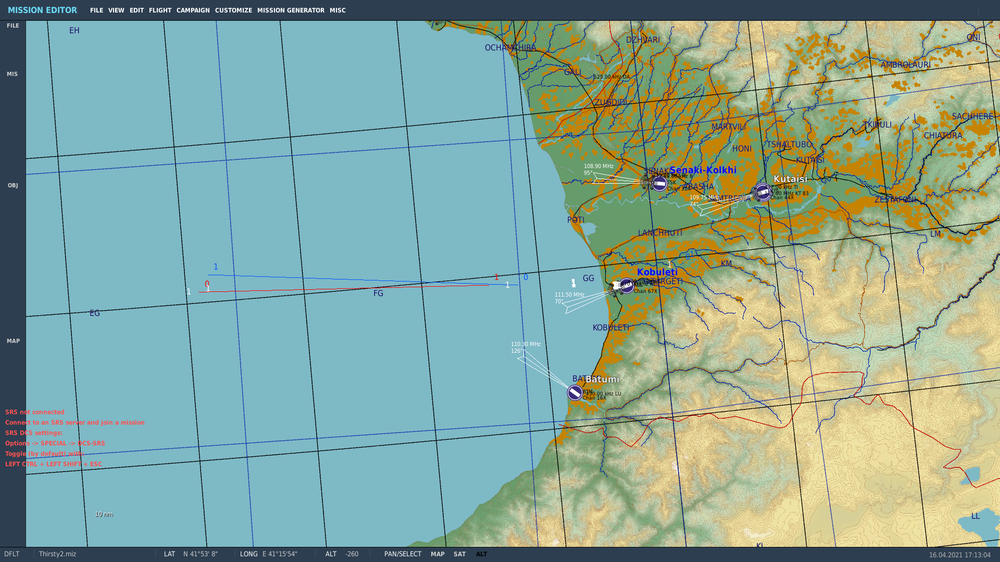1000x562 pixels.
Task: Click the Senaki-Kolkhi airbase icon
Action: point(659,184)
